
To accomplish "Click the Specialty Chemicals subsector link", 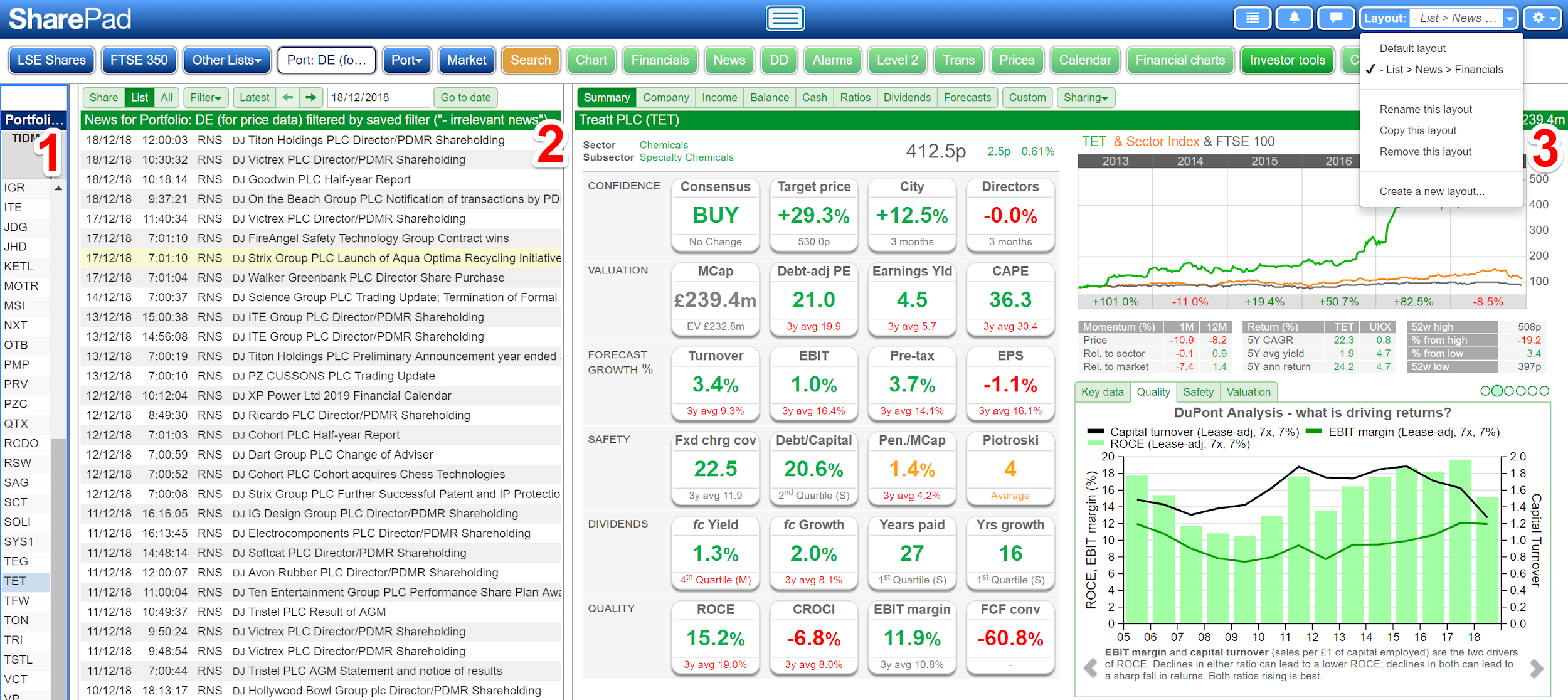I will (x=686, y=157).
